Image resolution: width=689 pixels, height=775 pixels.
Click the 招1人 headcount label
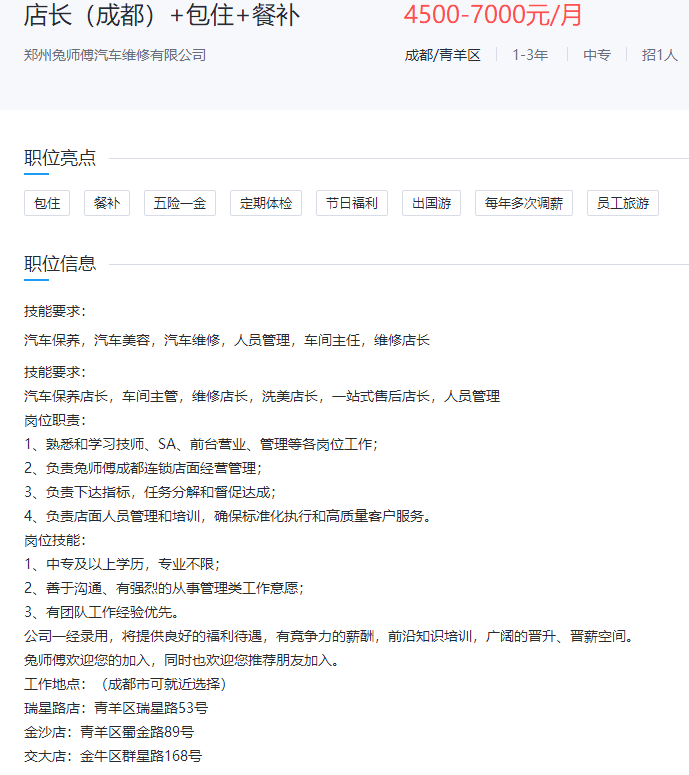point(659,55)
